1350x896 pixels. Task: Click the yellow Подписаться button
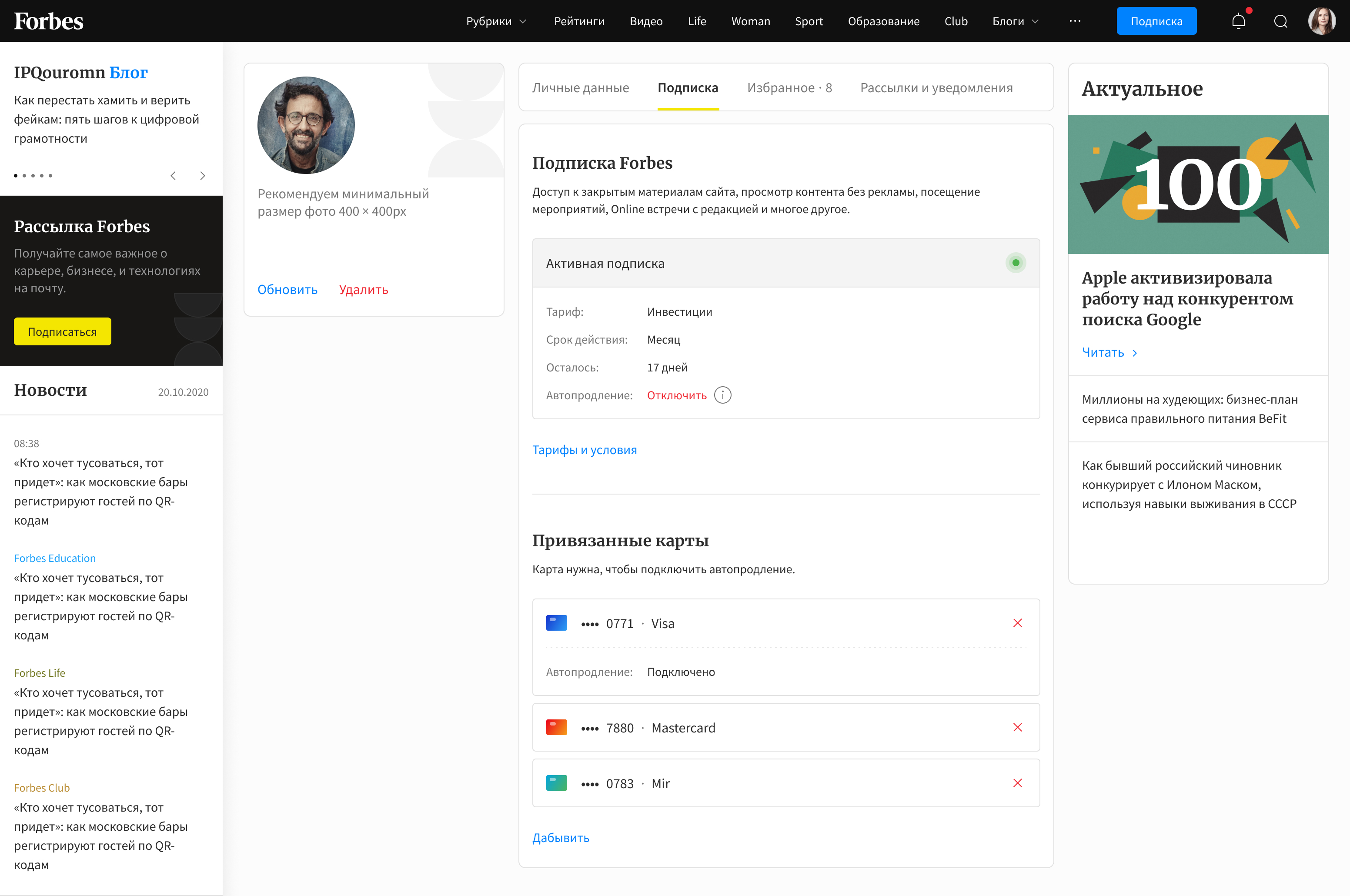[62, 331]
